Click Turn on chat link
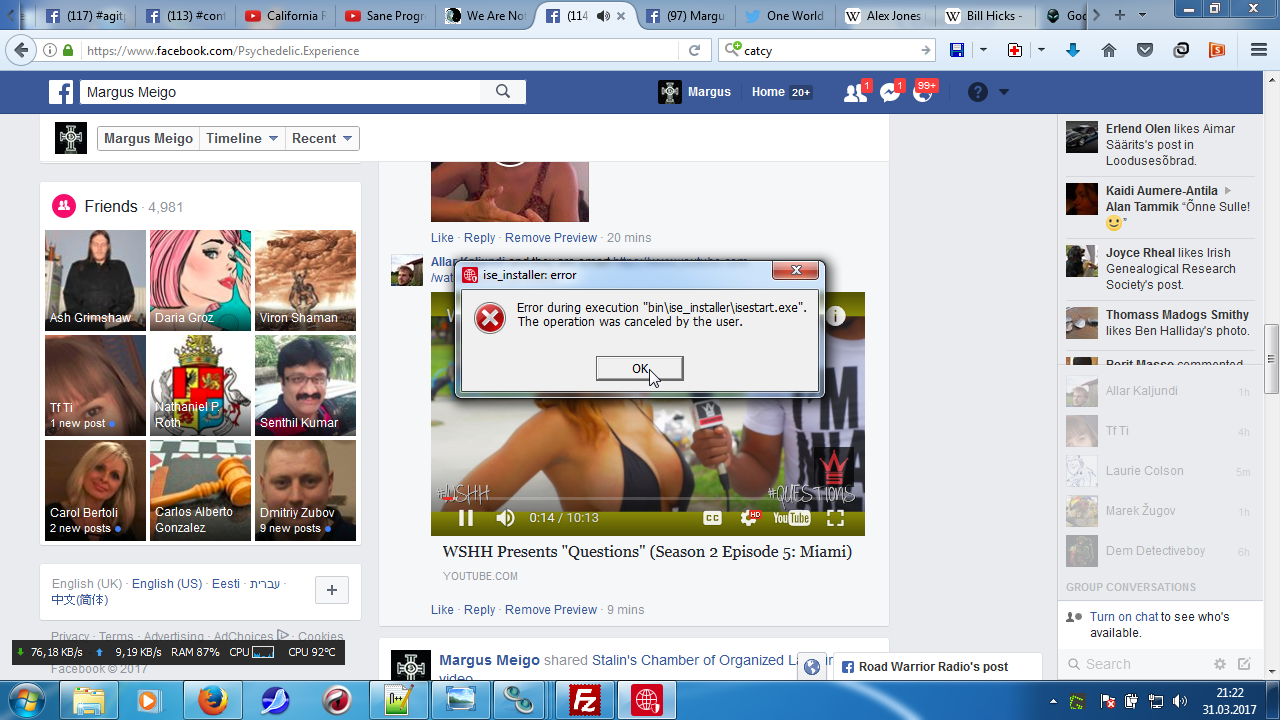 click(x=1124, y=617)
